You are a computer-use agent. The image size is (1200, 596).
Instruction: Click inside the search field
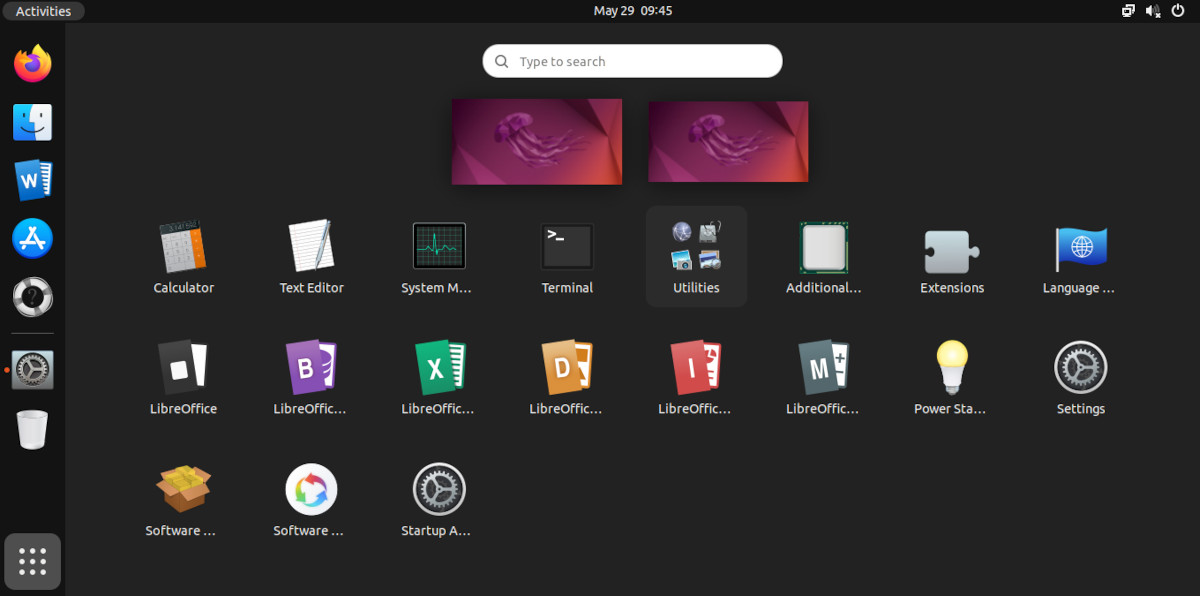pos(632,61)
